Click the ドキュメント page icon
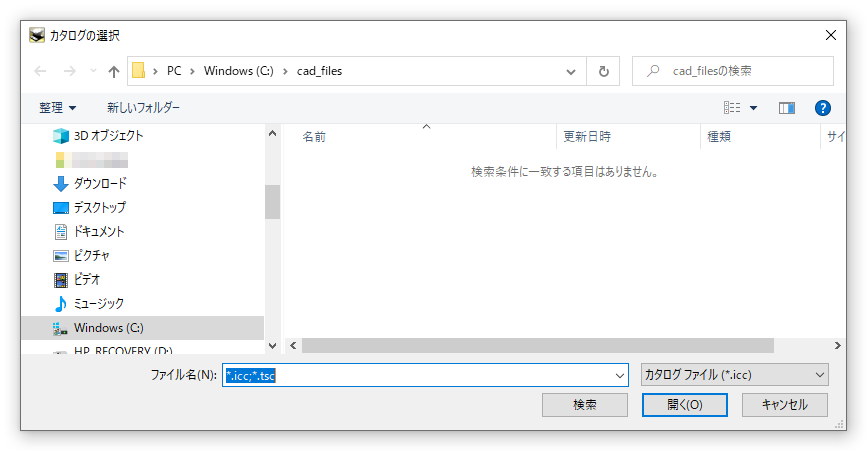867x451 pixels. 61,232
